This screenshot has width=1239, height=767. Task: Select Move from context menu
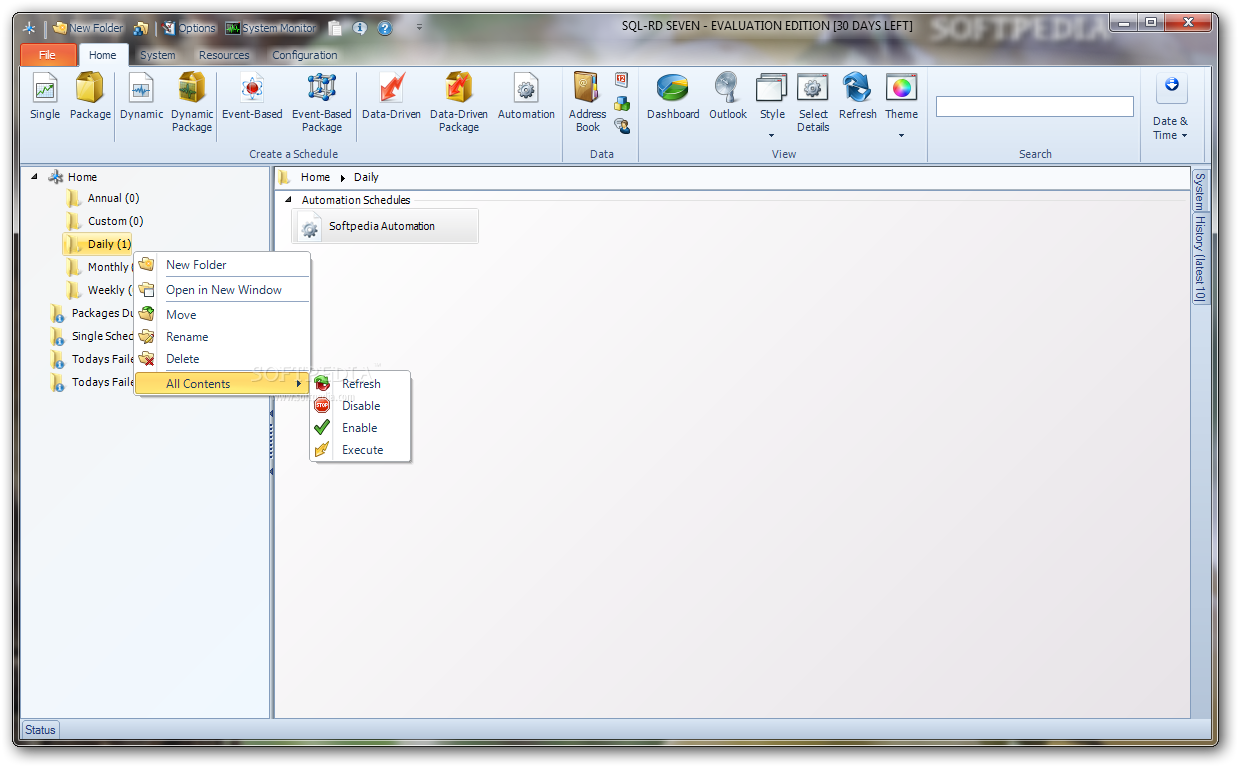click(x=222, y=315)
